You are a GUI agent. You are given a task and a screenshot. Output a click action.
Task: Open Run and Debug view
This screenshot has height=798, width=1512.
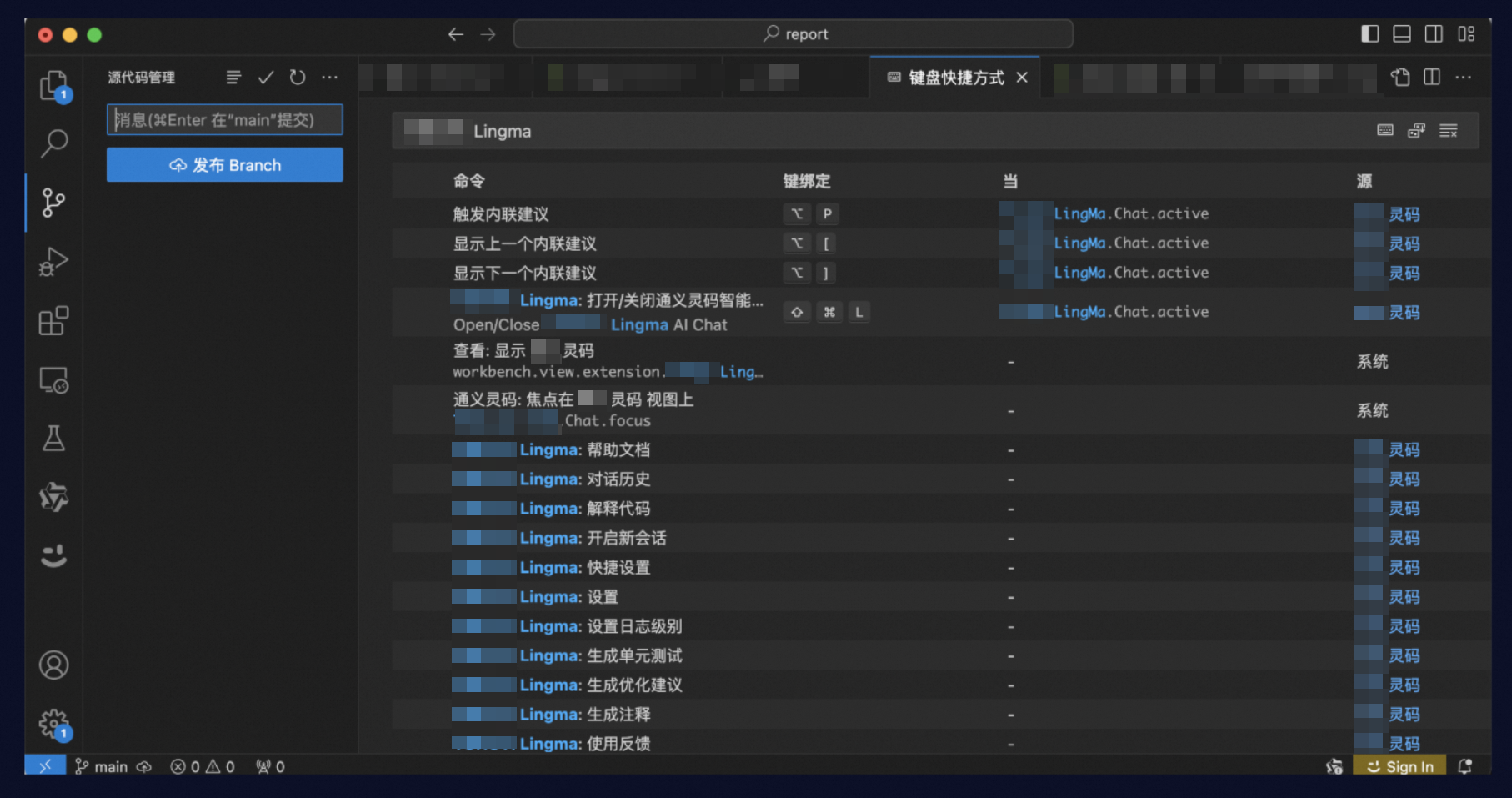(x=54, y=262)
